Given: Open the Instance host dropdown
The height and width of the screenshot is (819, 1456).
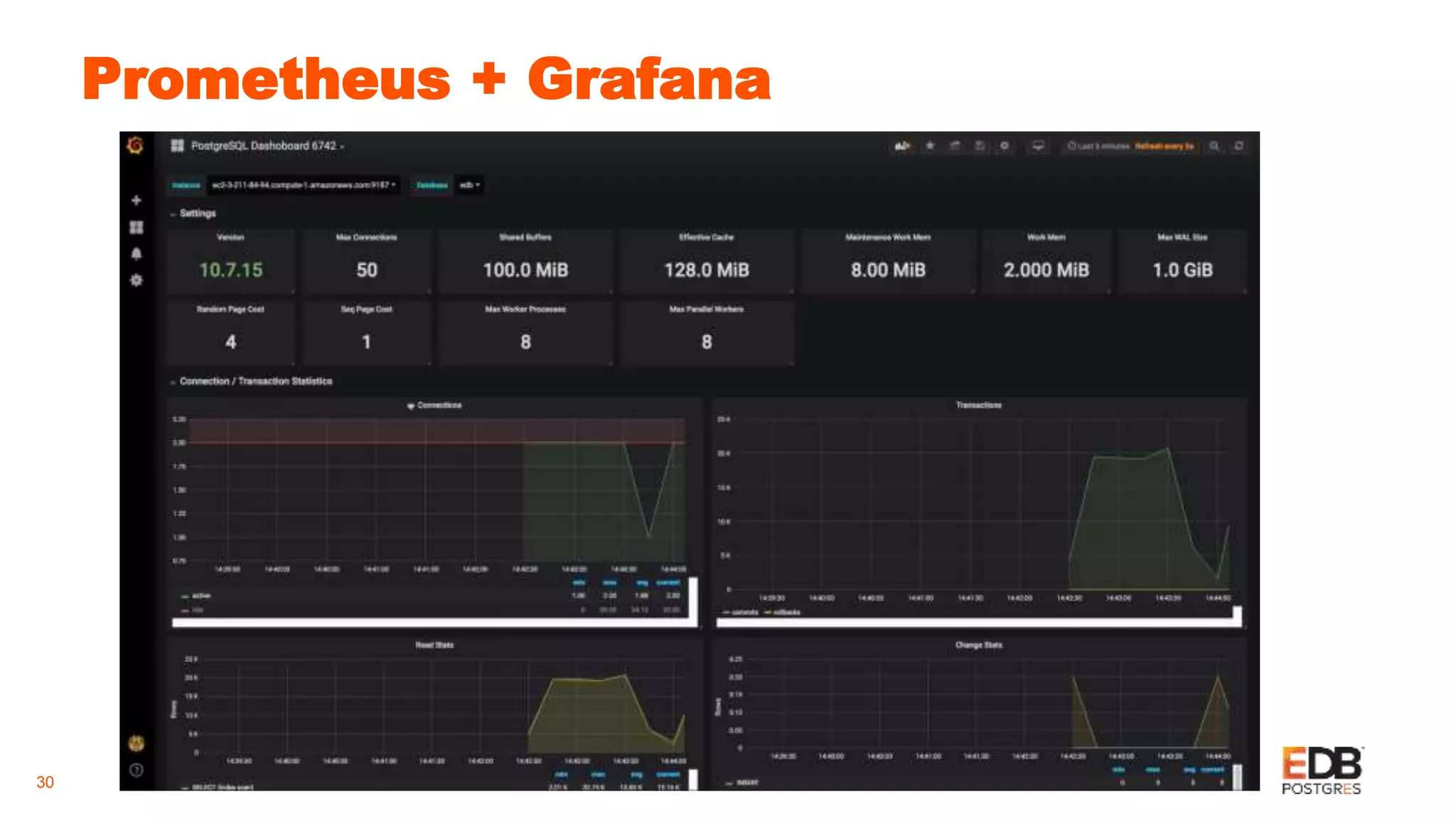Looking at the screenshot, I should tap(304, 185).
